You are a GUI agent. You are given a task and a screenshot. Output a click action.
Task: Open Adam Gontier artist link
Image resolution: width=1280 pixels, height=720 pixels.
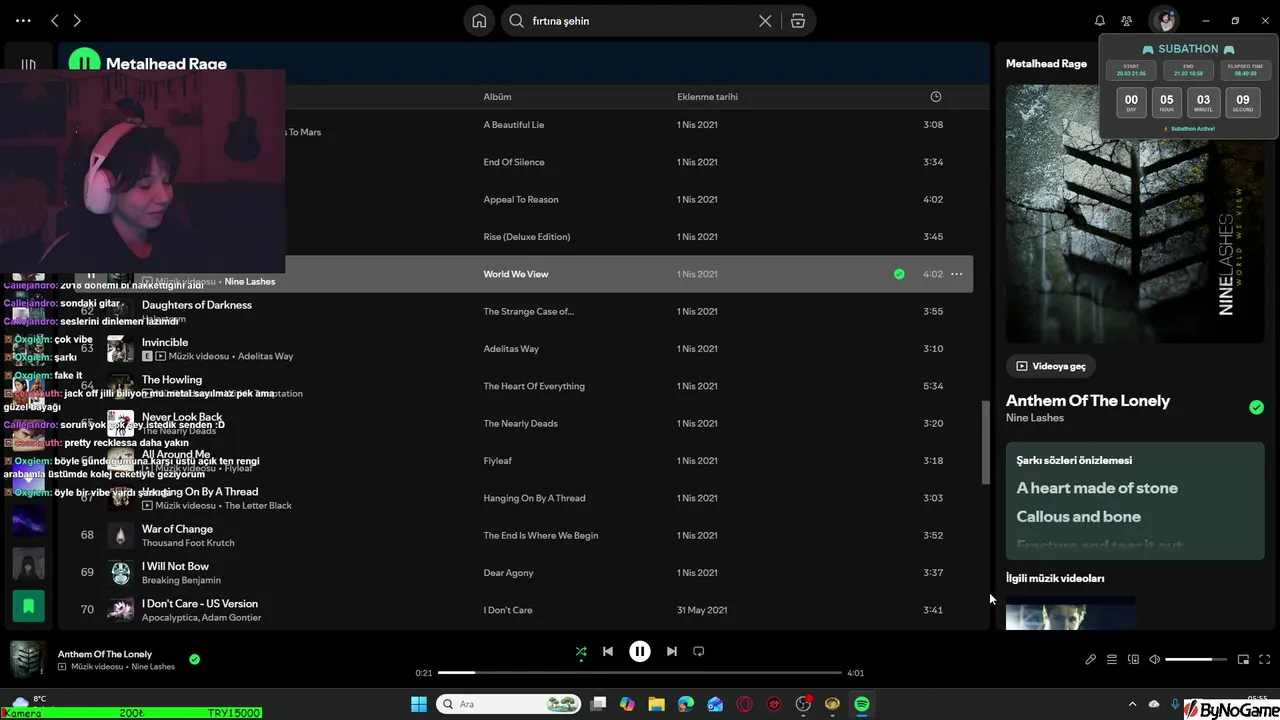coord(231,618)
